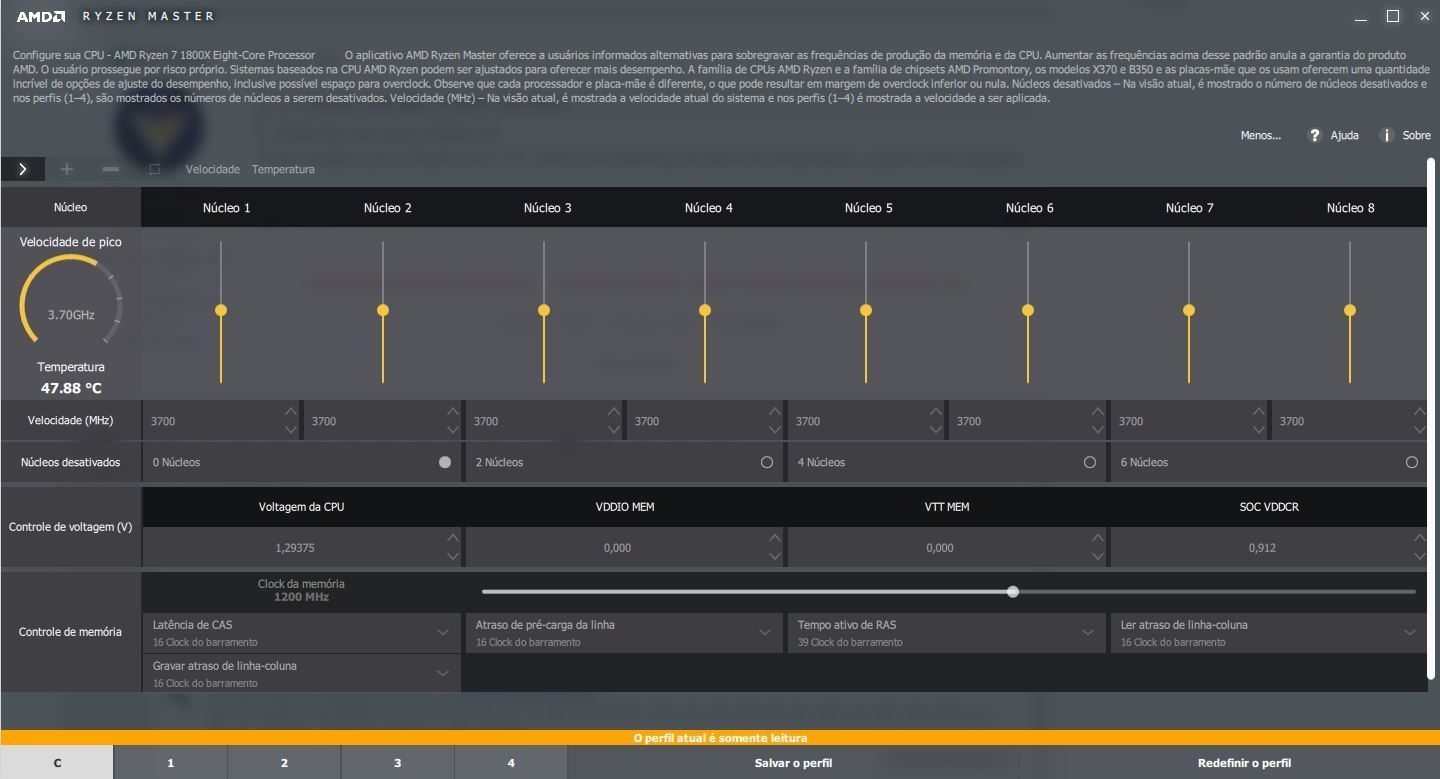Open the Latência de CAS dropdown

pyautogui.click(x=301, y=633)
